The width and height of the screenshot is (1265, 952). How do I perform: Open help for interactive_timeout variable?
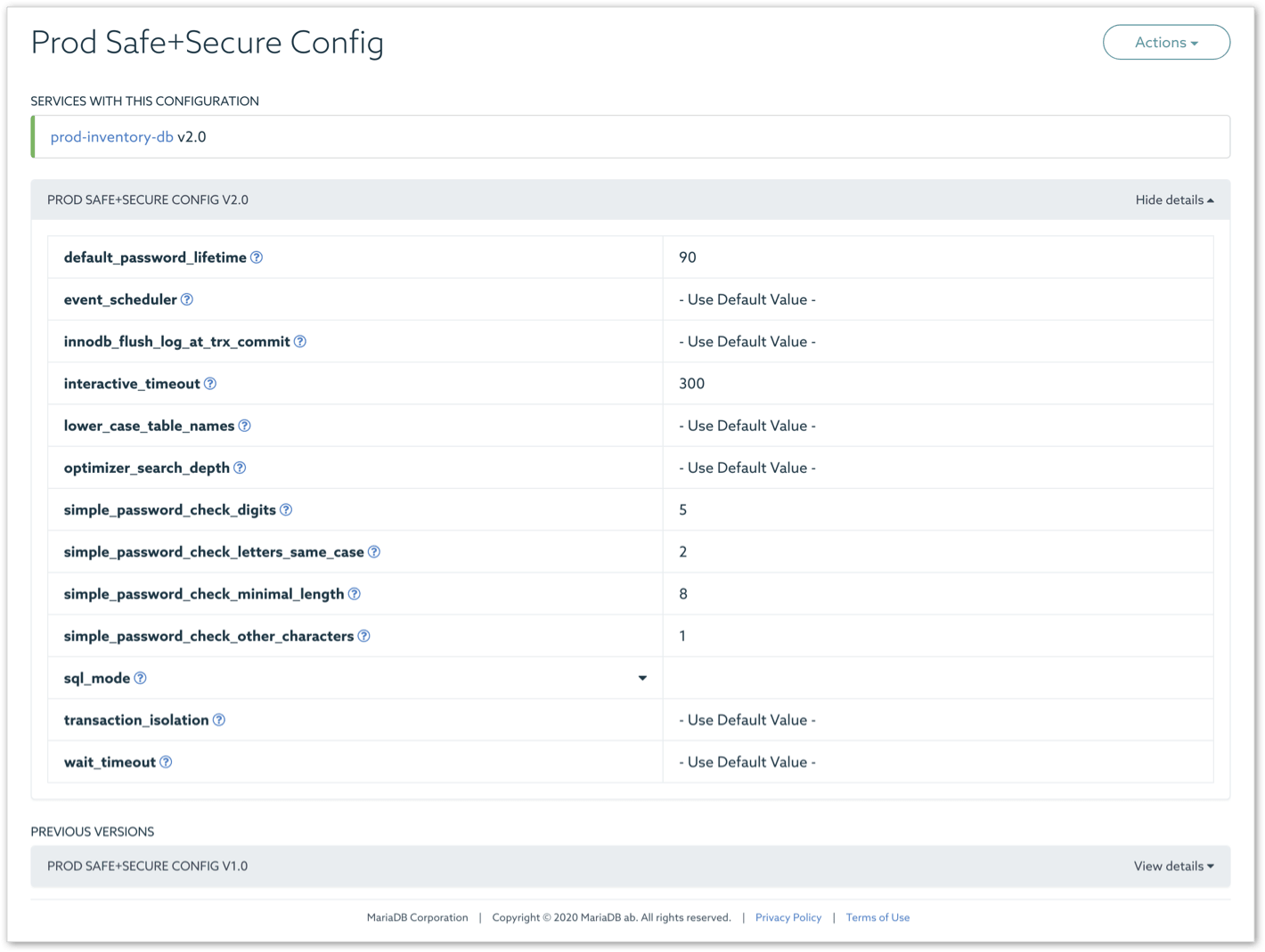(x=210, y=383)
